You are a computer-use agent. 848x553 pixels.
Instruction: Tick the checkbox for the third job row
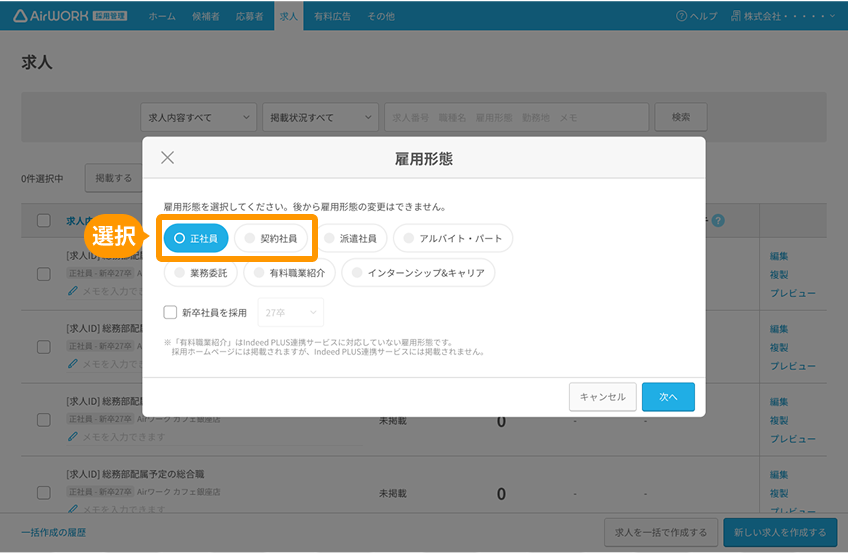click(44, 420)
